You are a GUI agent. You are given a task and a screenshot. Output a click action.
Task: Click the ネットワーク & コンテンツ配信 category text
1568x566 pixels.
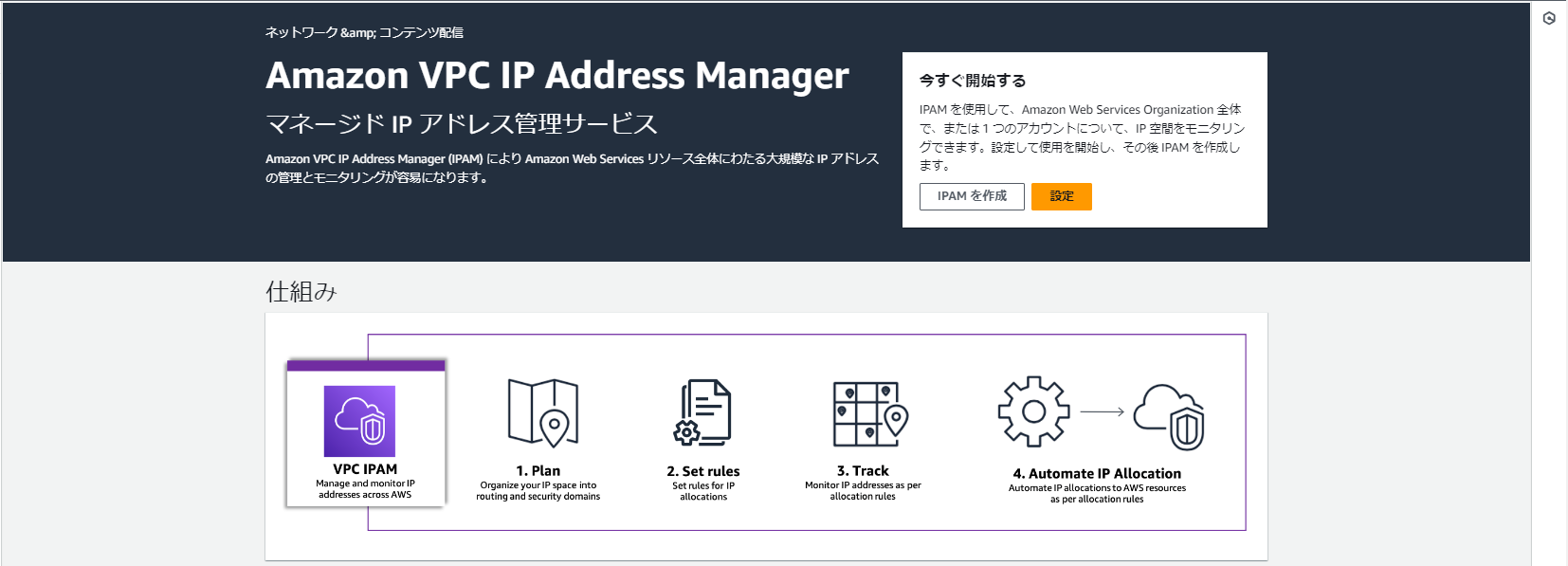coord(364,32)
